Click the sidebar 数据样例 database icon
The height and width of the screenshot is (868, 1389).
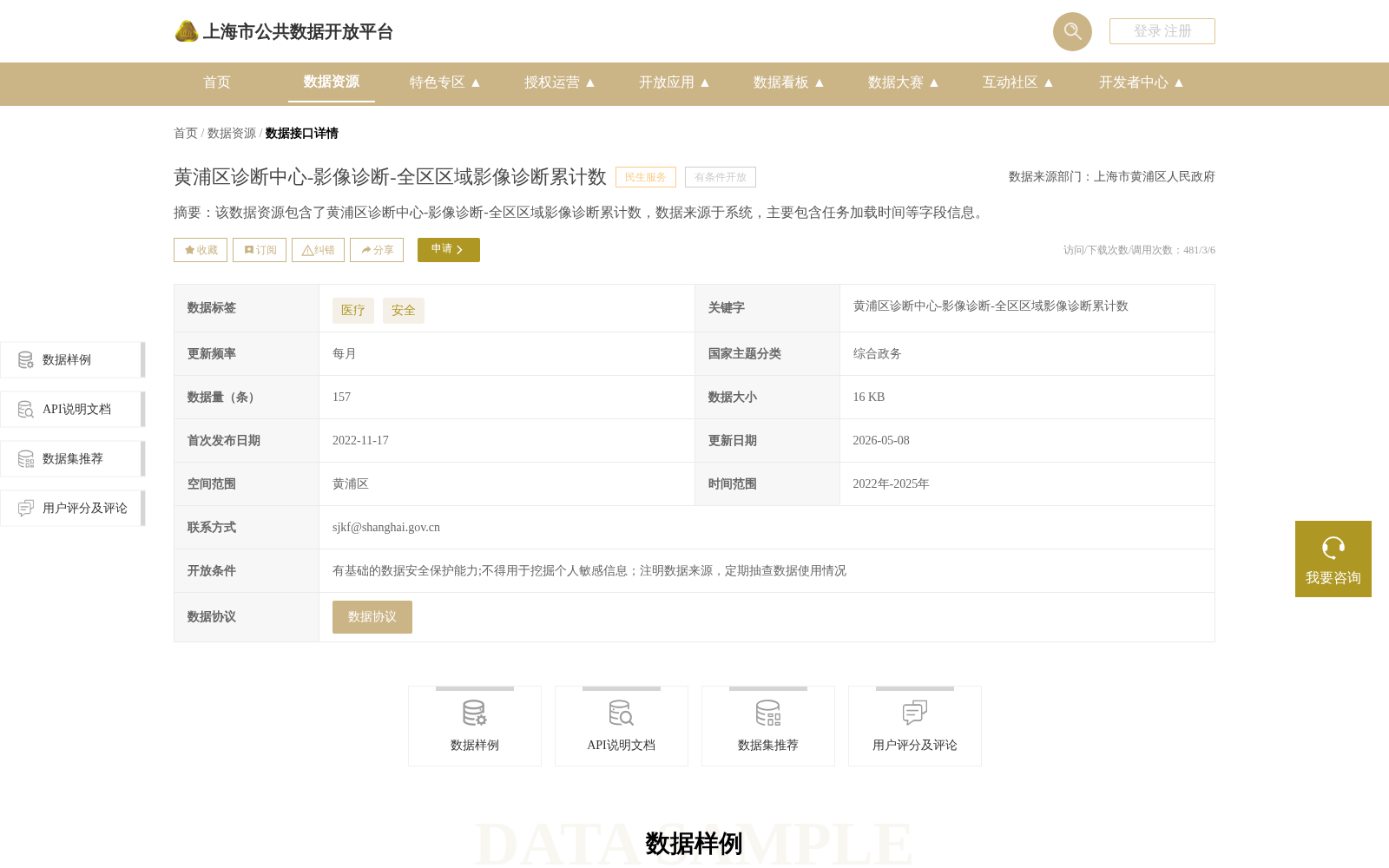26,359
